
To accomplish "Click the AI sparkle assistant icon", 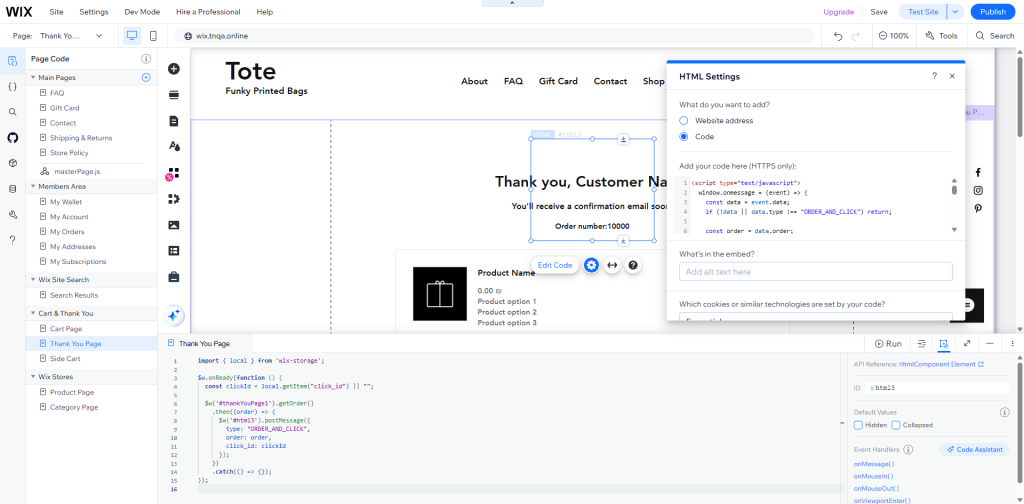I will [174, 314].
